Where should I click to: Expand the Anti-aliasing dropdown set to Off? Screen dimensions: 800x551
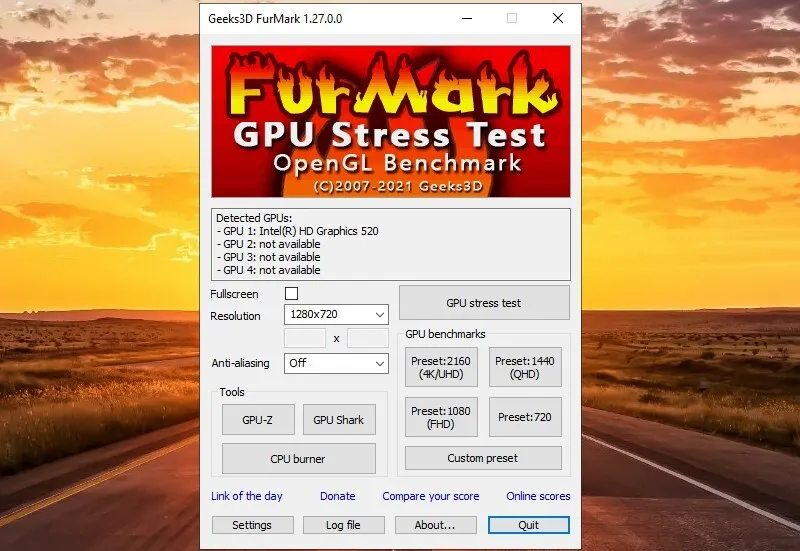pyautogui.click(x=336, y=363)
